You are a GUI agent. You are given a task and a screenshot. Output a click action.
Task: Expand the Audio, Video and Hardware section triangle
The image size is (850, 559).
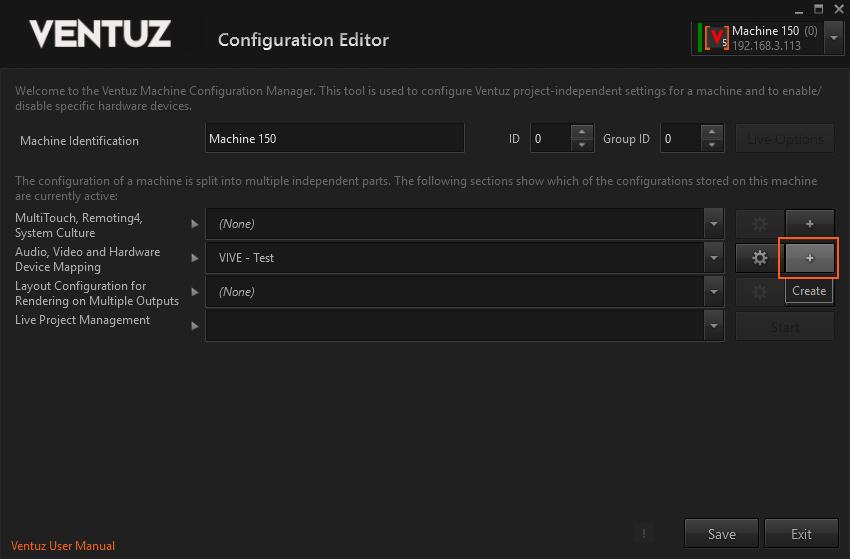195,258
